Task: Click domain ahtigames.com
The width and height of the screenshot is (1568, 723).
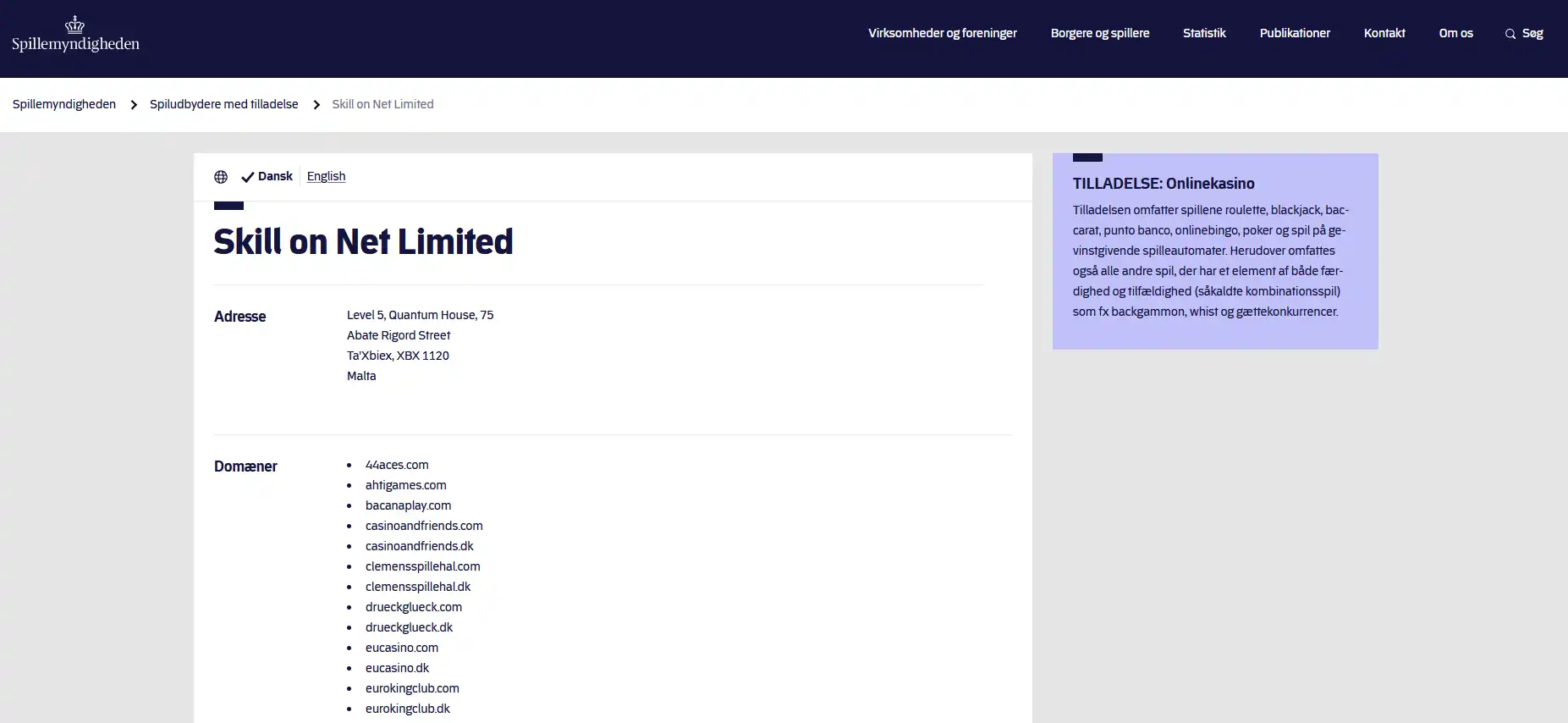Action: pos(405,485)
